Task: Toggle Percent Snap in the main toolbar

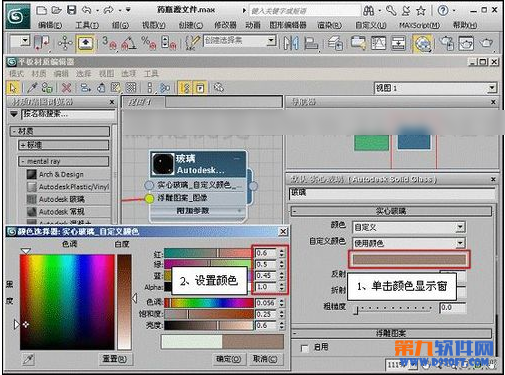Action: tap(148, 43)
